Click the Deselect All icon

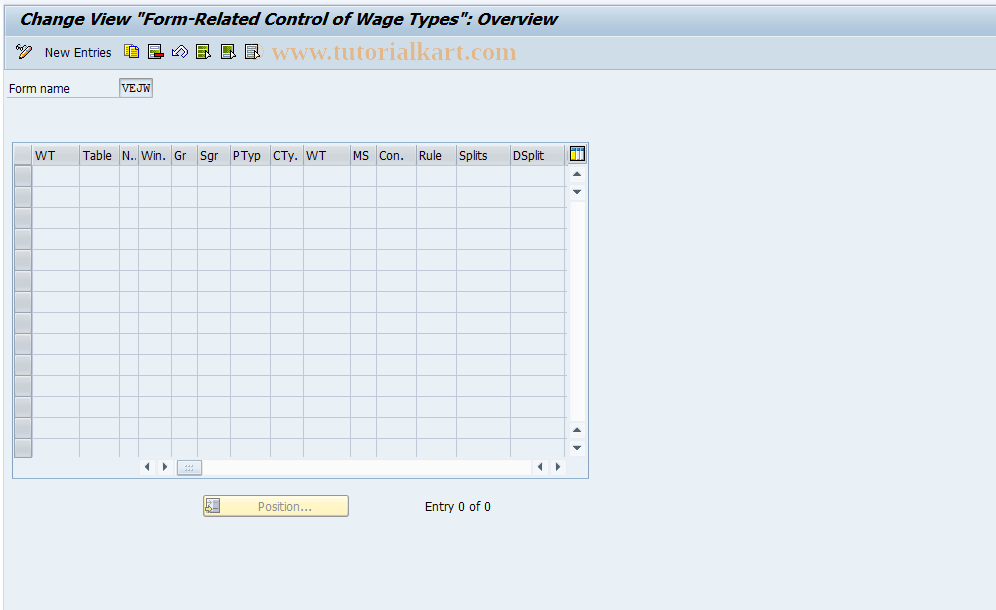coord(252,52)
